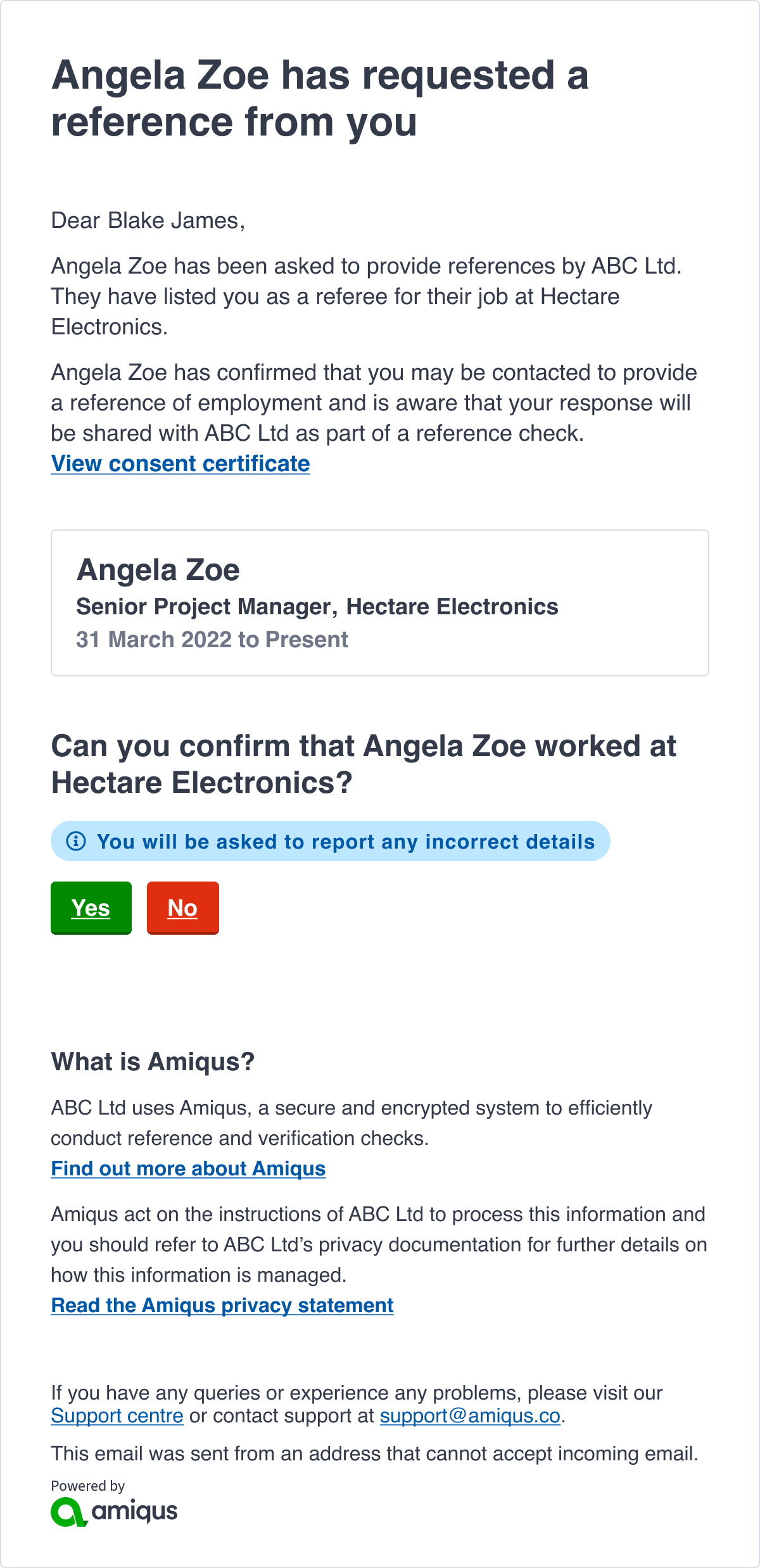This screenshot has height=1568, width=760.
Task: Click the info icon in the blue banner
Action: pyautogui.click(x=76, y=841)
